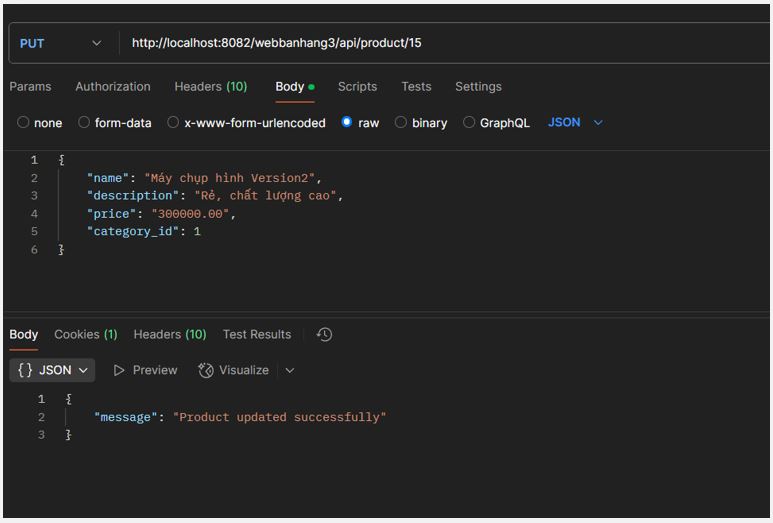Click the request URL input field

click(440, 43)
